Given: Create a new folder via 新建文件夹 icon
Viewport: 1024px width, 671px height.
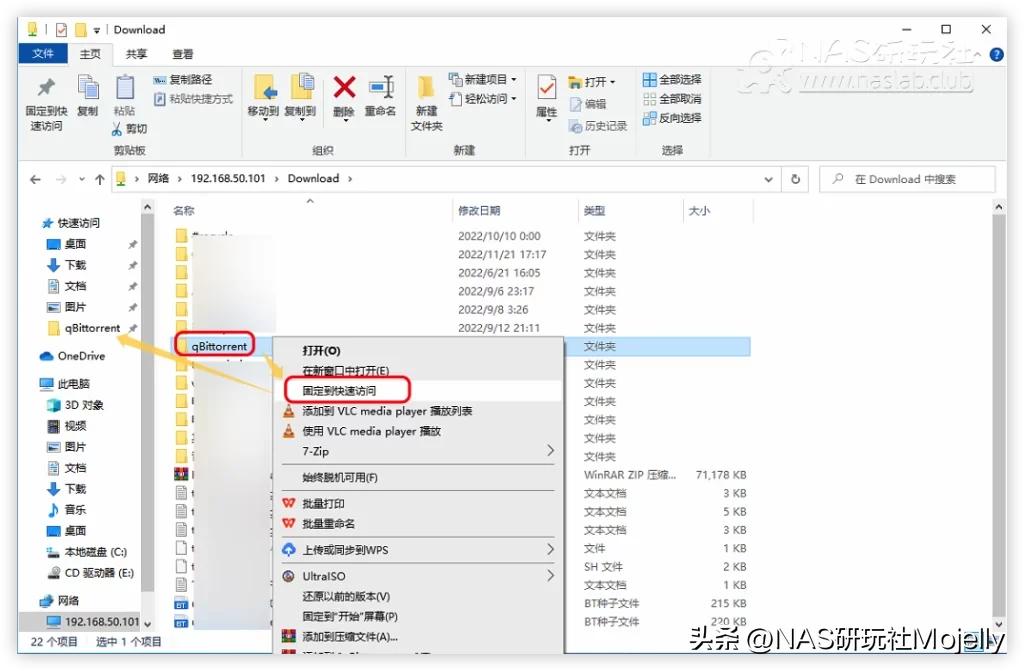Looking at the screenshot, I should tap(424, 96).
